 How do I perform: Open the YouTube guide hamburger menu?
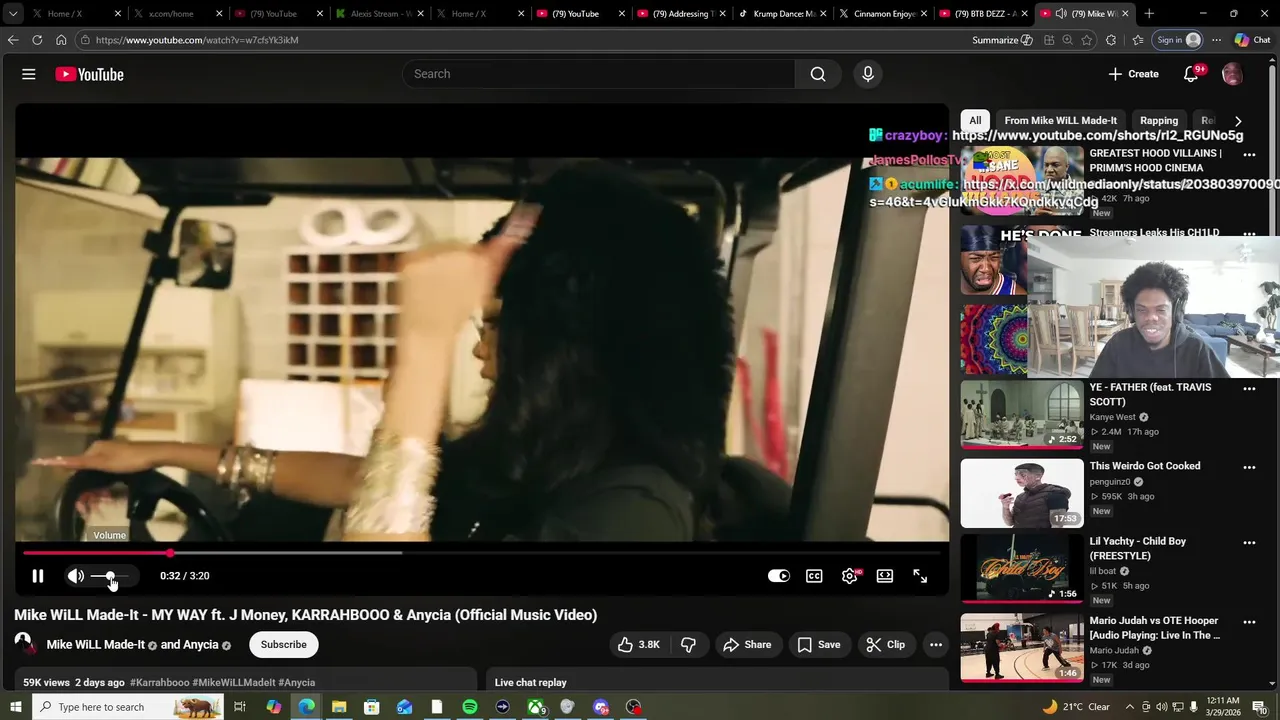coord(29,74)
